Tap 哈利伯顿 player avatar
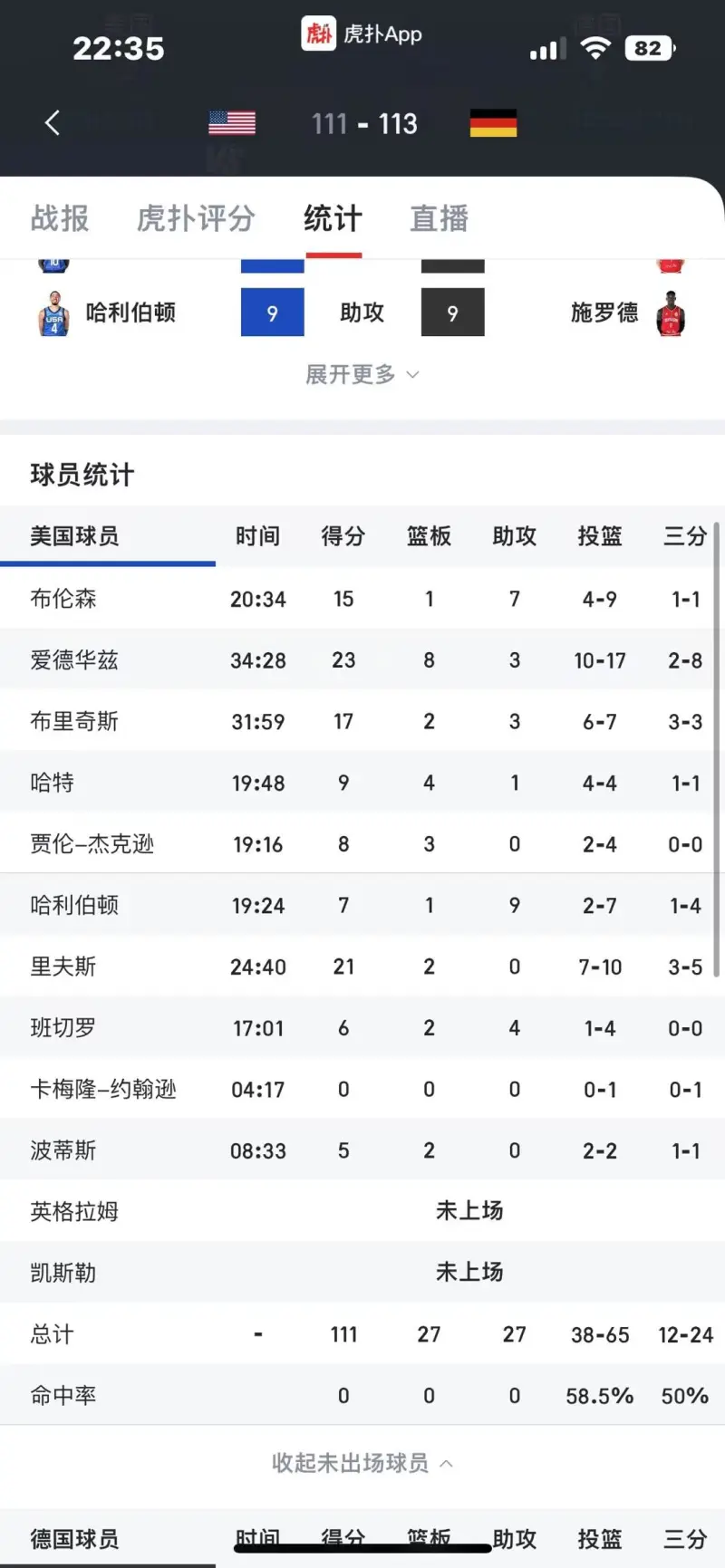This screenshot has width=725, height=1568. [x=53, y=313]
